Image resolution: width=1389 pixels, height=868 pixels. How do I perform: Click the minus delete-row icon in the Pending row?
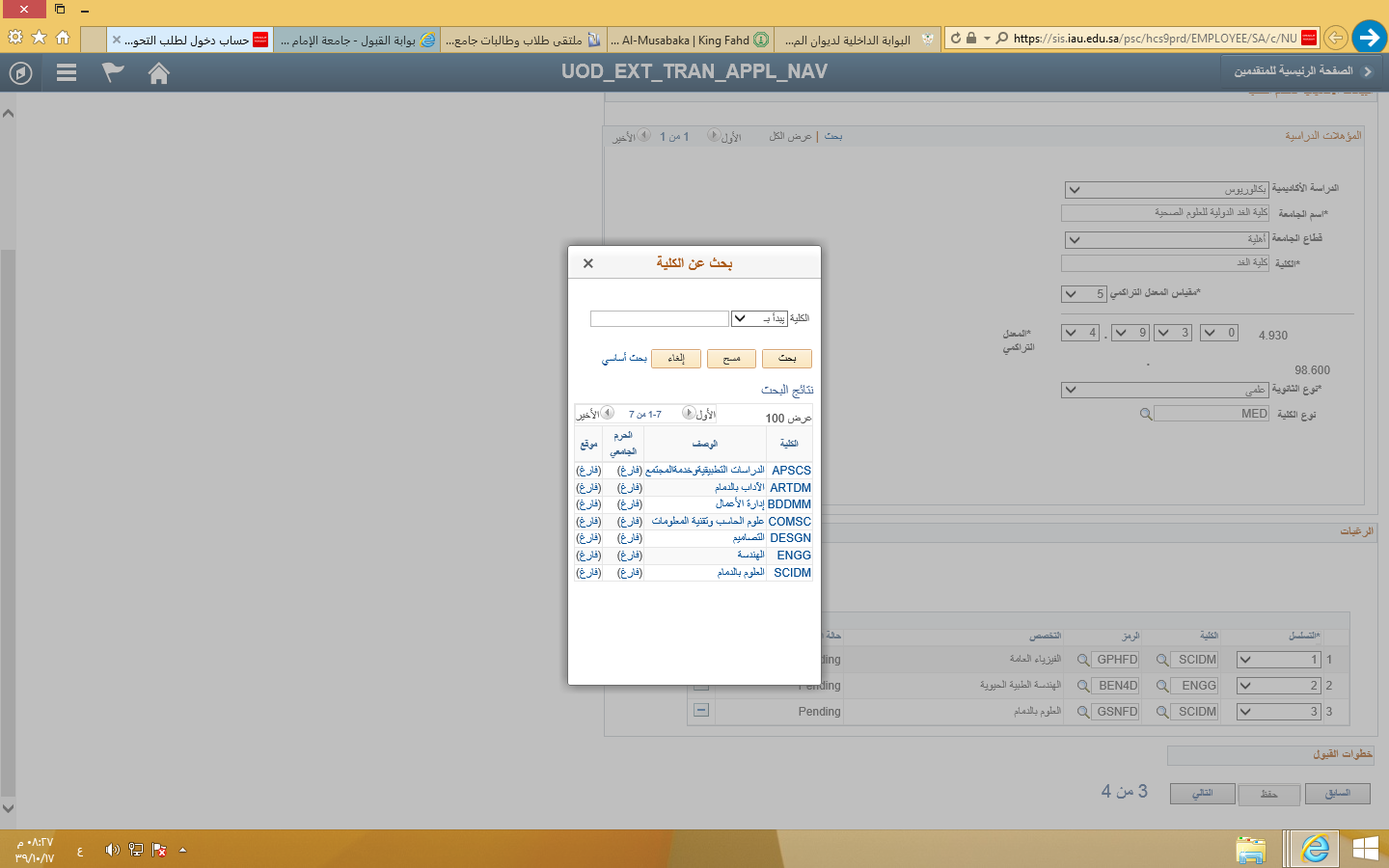[701, 711]
